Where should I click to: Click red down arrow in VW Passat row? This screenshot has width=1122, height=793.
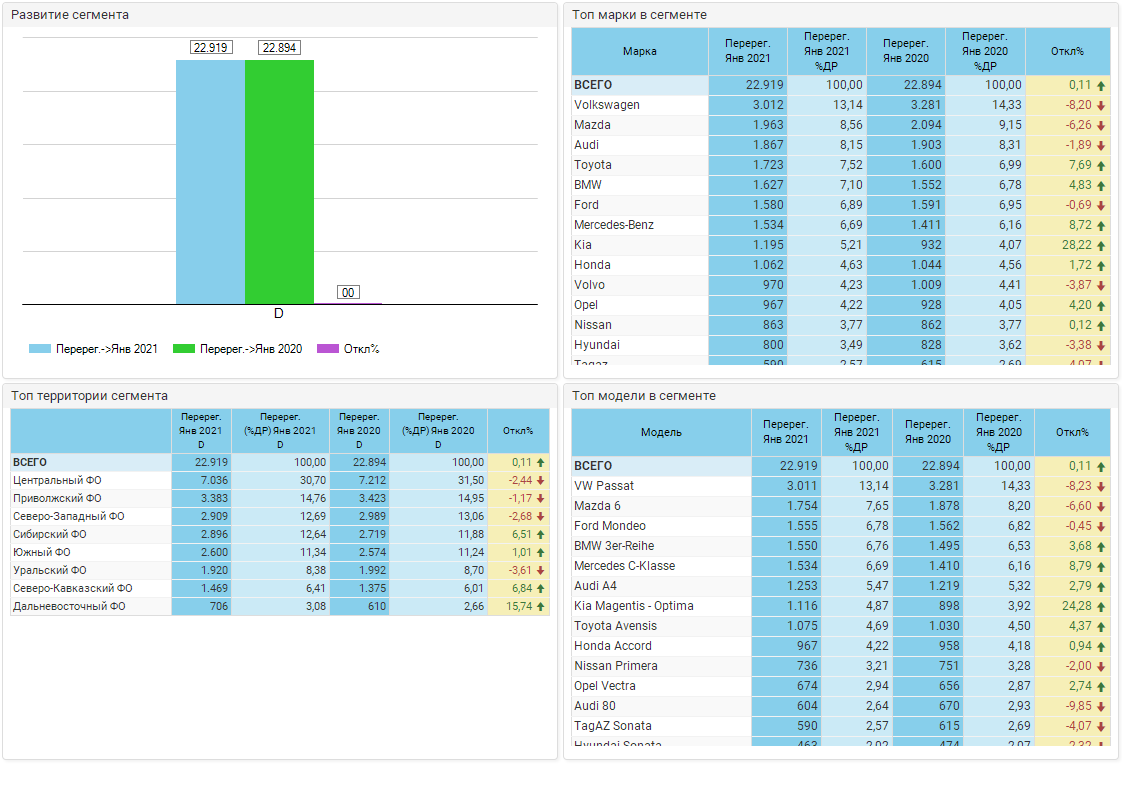pyautogui.click(x=1101, y=486)
